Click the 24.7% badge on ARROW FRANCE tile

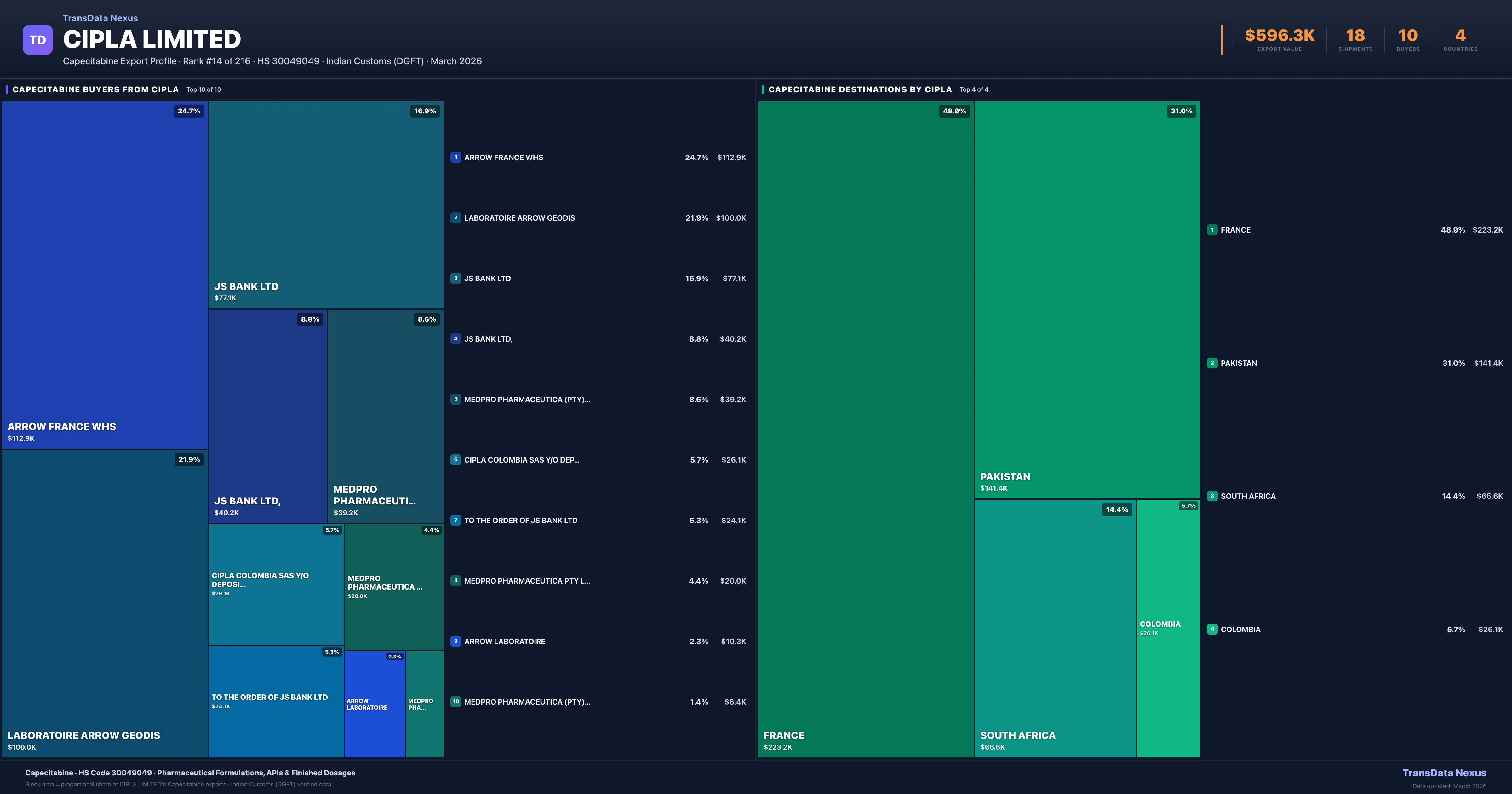pos(188,111)
